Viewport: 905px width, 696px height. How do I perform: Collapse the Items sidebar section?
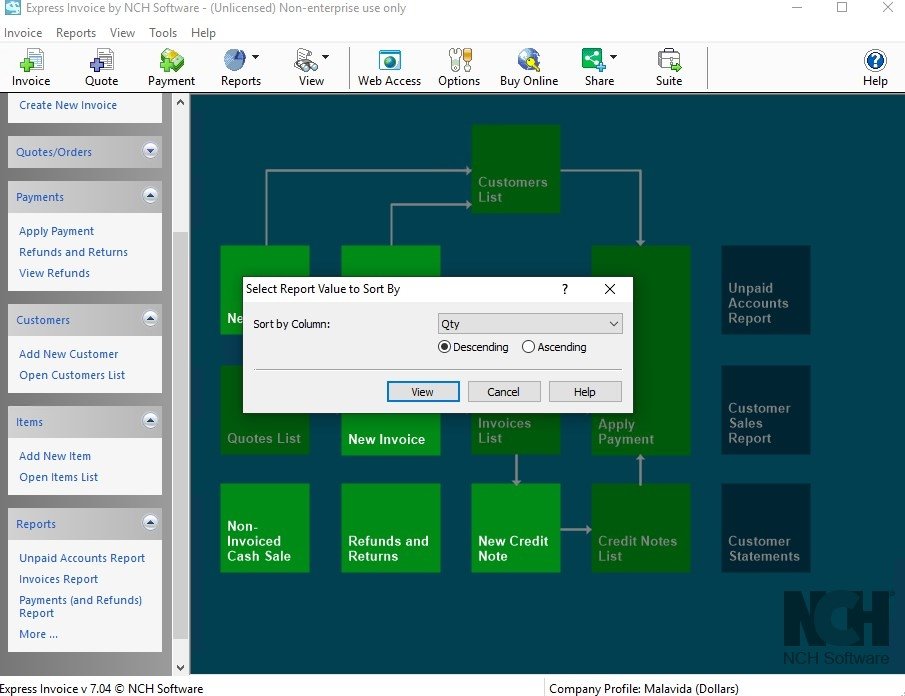(150, 421)
